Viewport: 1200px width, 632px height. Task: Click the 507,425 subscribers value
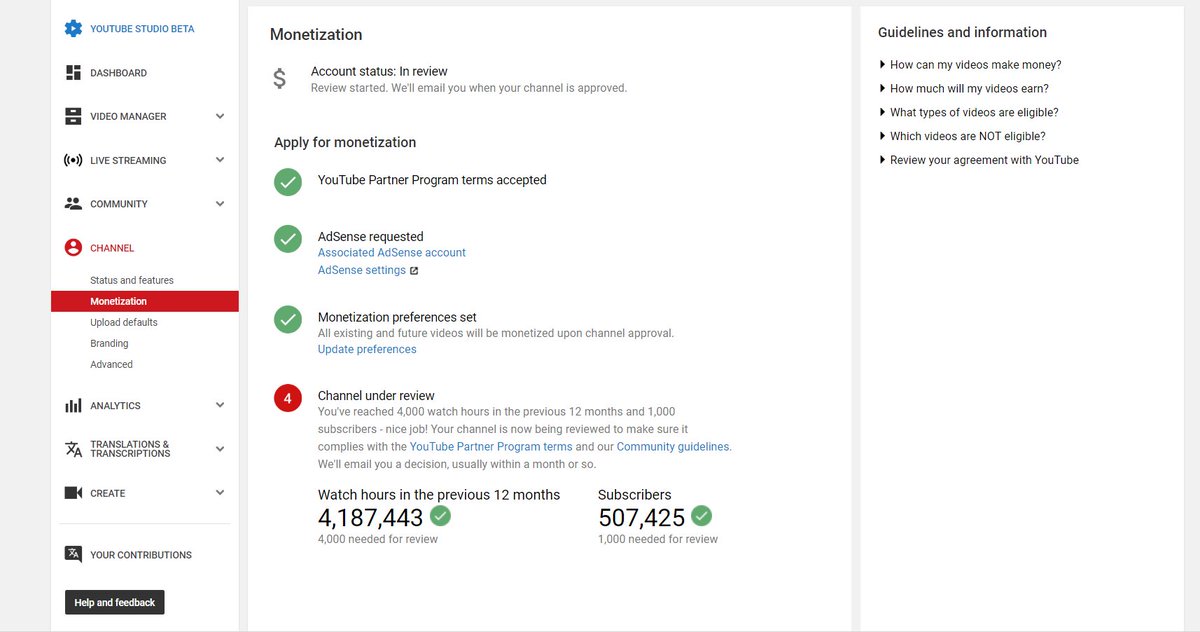tap(642, 517)
